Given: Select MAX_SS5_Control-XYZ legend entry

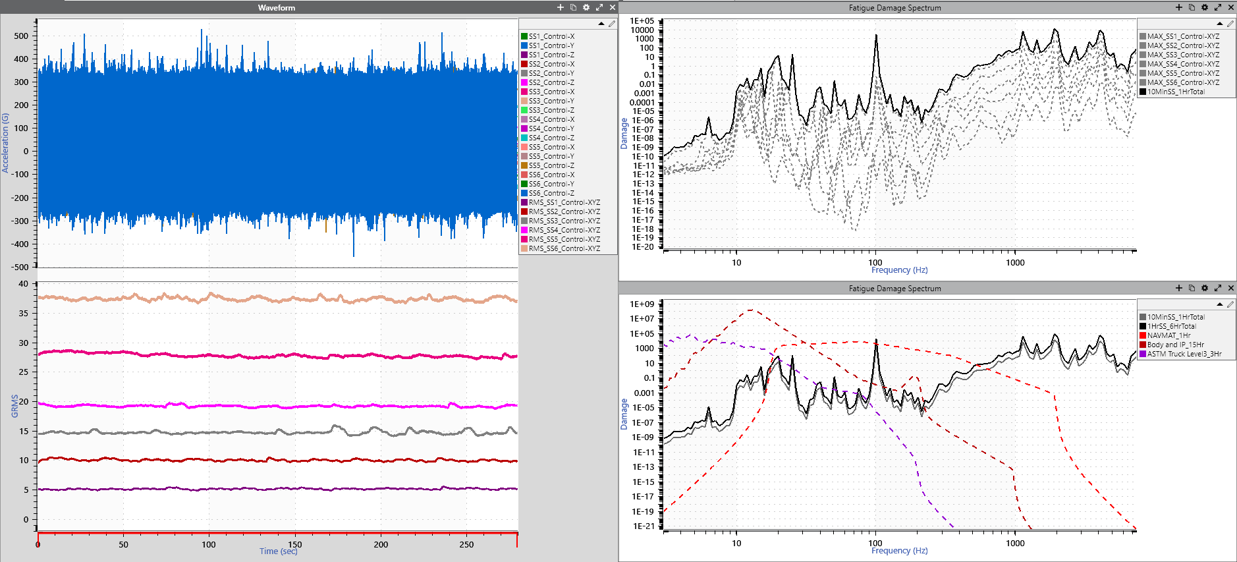Looking at the screenshot, I should coord(1180,73).
